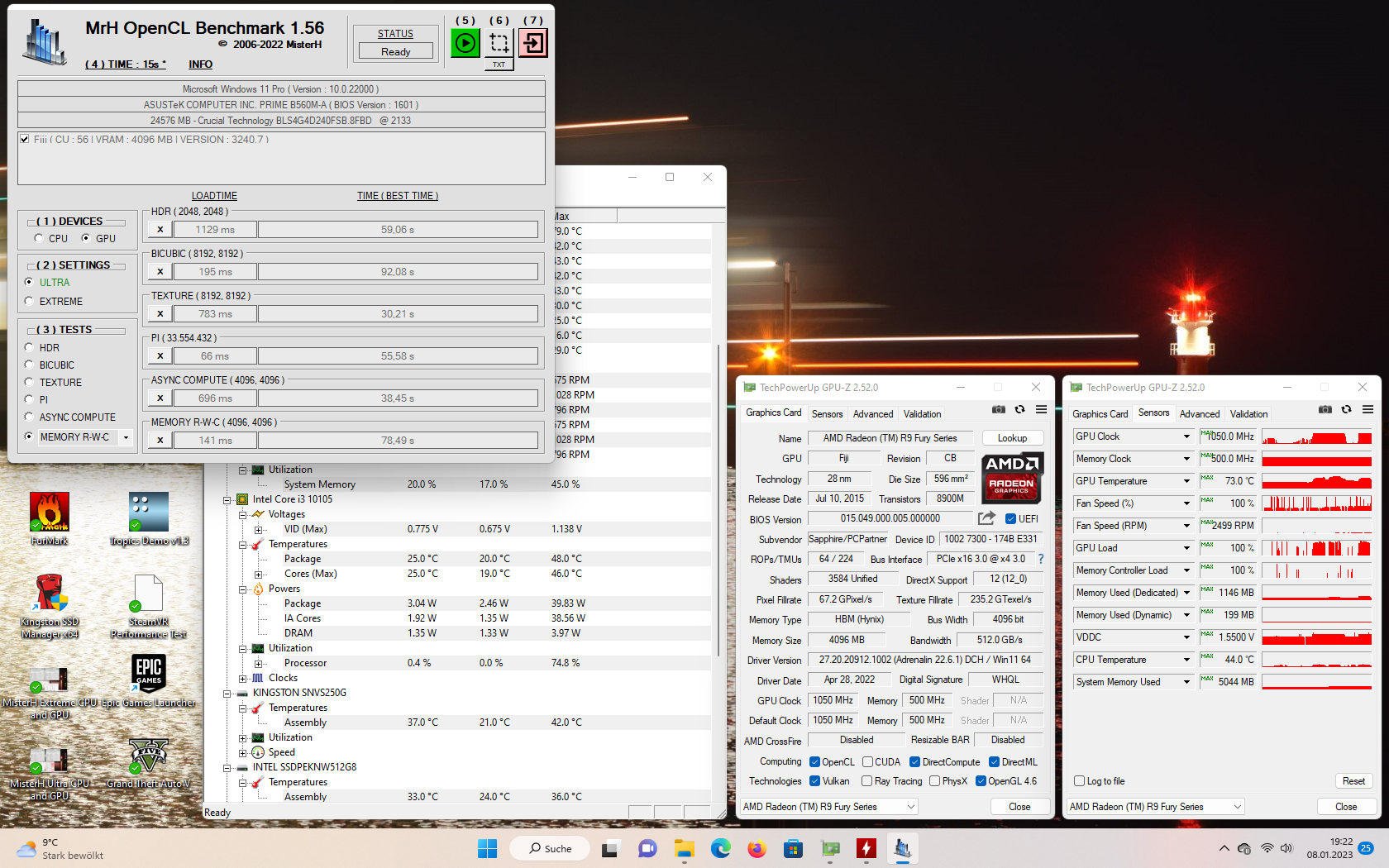Open Microsoft Edge from the taskbar

click(x=720, y=848)
